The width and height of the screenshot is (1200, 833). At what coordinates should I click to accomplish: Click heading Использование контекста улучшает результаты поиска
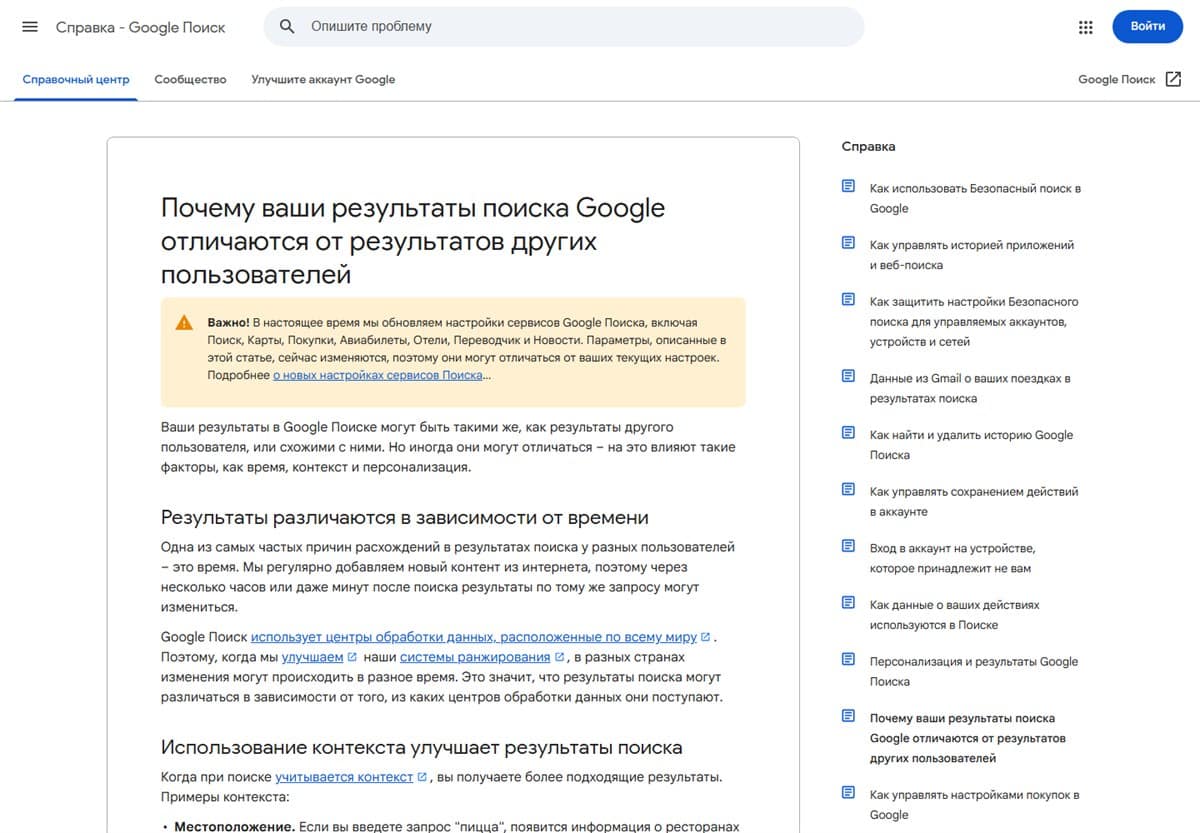[x=422, y=747]
